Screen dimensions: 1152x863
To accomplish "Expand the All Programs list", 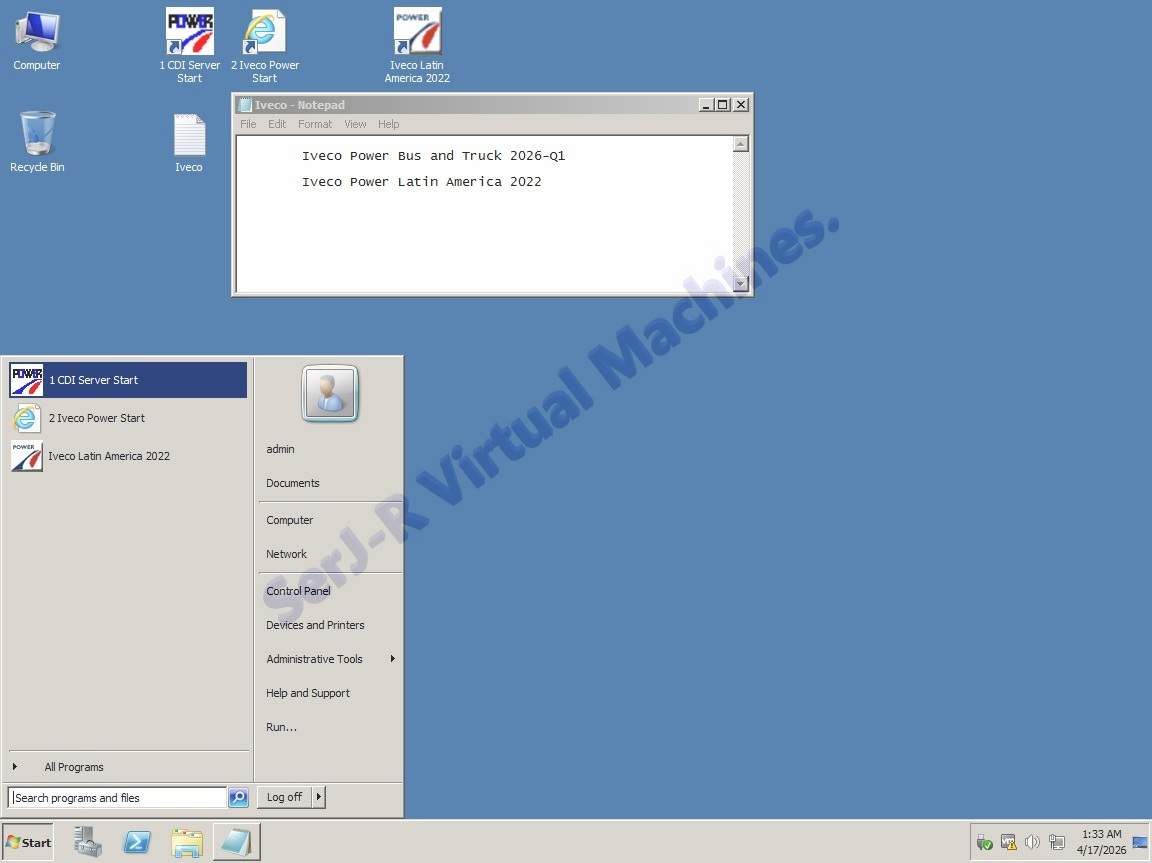I will pyautogui.click(x=73, y=767).
